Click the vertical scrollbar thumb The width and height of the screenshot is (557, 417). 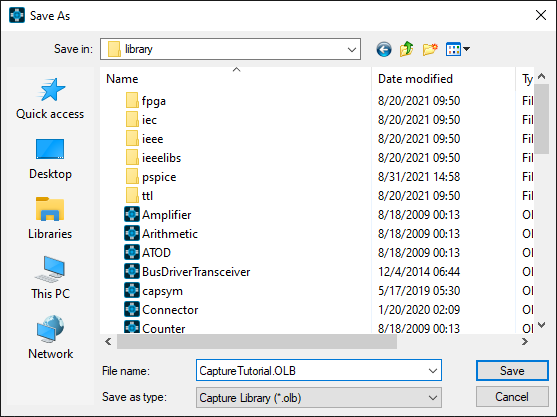click(541, 119)
